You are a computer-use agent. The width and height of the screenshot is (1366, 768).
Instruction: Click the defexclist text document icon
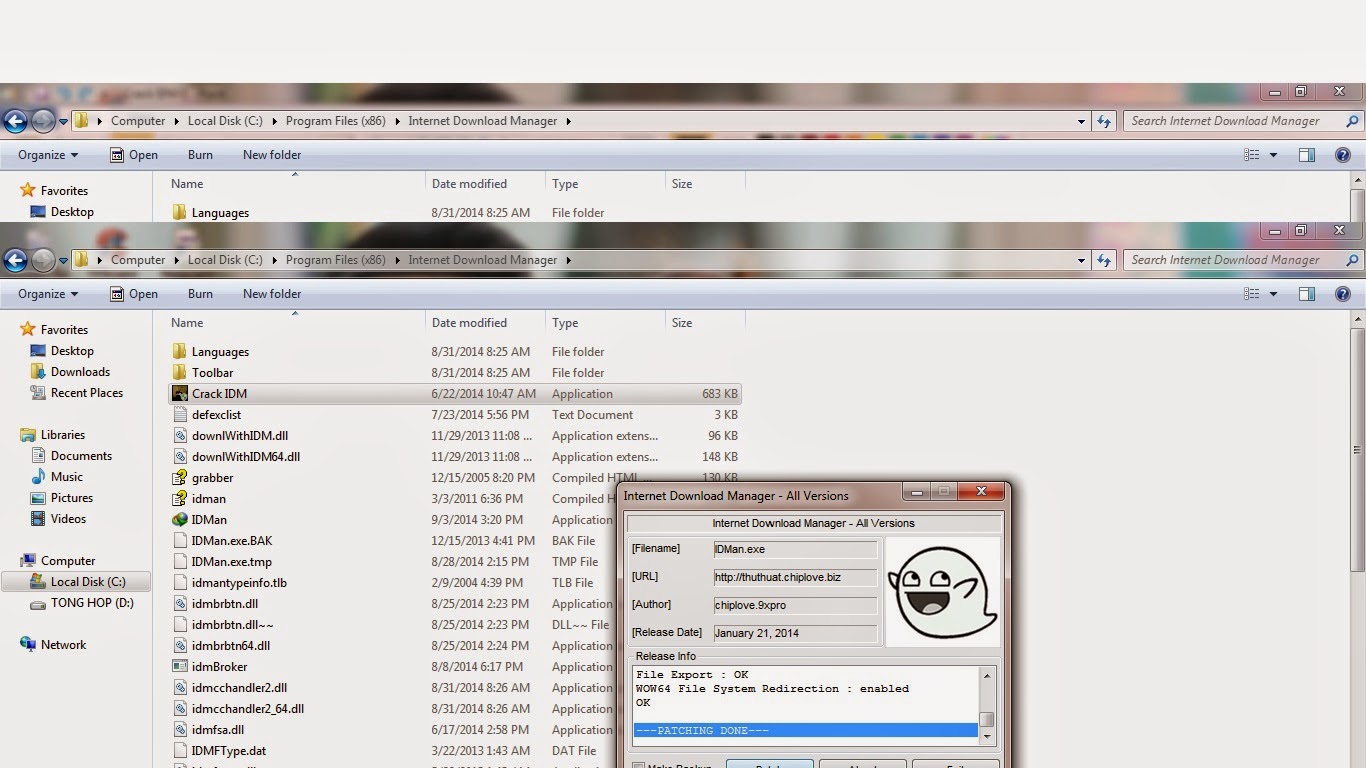point(180,415)
